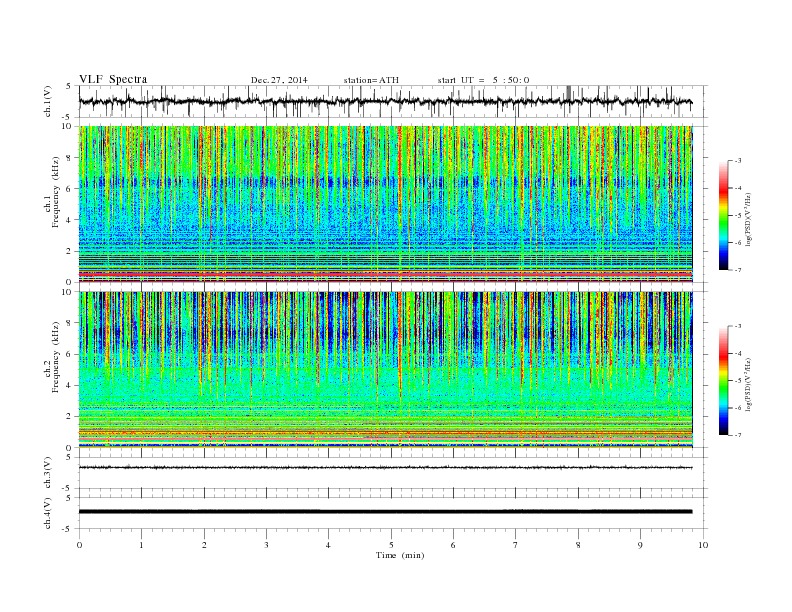Click ch.1 frequency axis "4" kHz tick label

coord(69,220)
